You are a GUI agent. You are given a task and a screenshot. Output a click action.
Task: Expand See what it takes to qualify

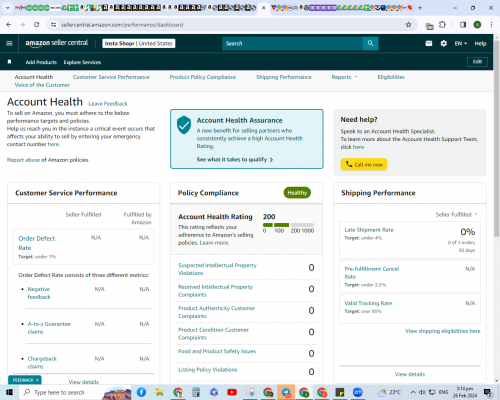[235, 159]
